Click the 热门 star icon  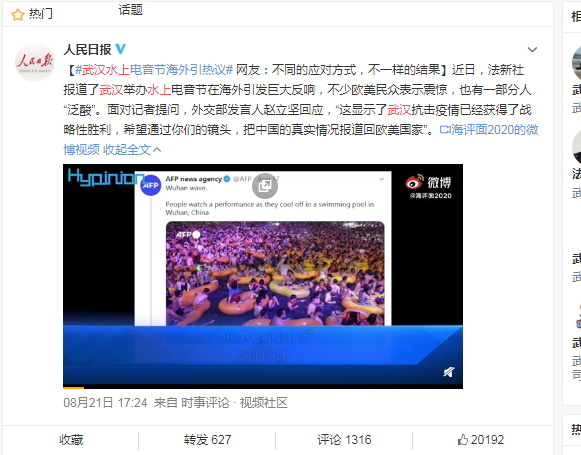pos(17,14)
